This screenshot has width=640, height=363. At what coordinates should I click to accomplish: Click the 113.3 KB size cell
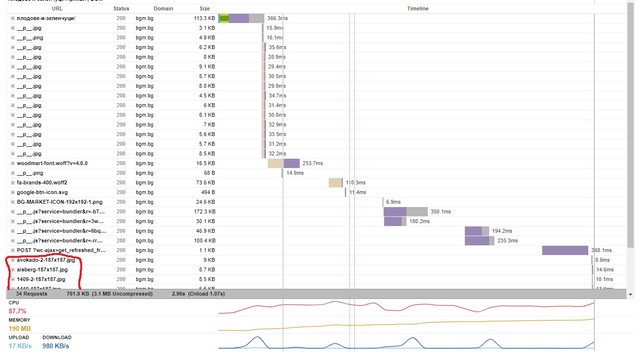(x=204, y=18)
